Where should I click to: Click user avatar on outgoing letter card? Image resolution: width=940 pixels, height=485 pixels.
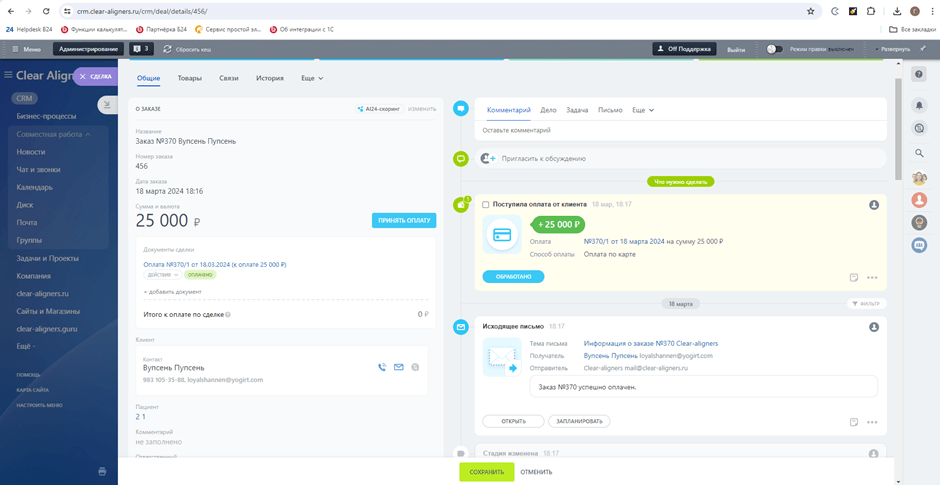pos(874,327)
